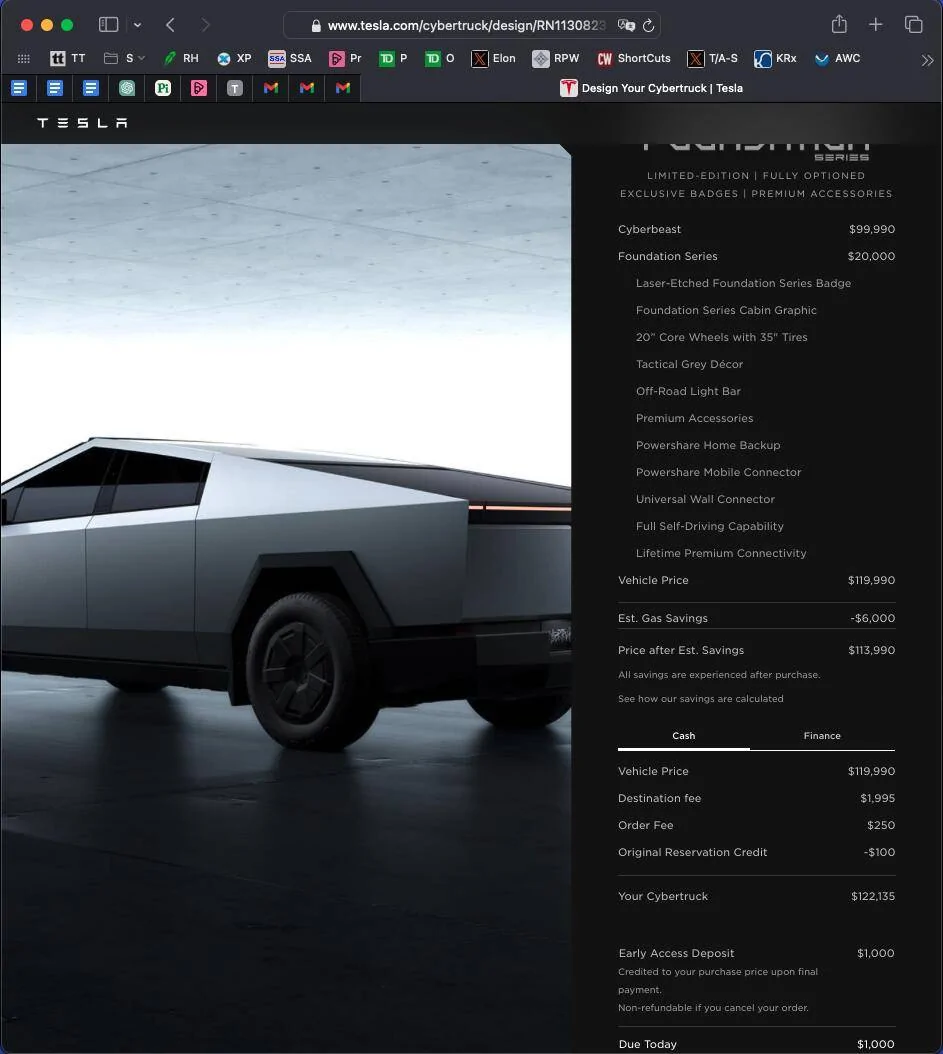Viewport: 943px width, 1054px height.
Task: Open the bookmarks grid (apps) icon
Action: [24, 58]
